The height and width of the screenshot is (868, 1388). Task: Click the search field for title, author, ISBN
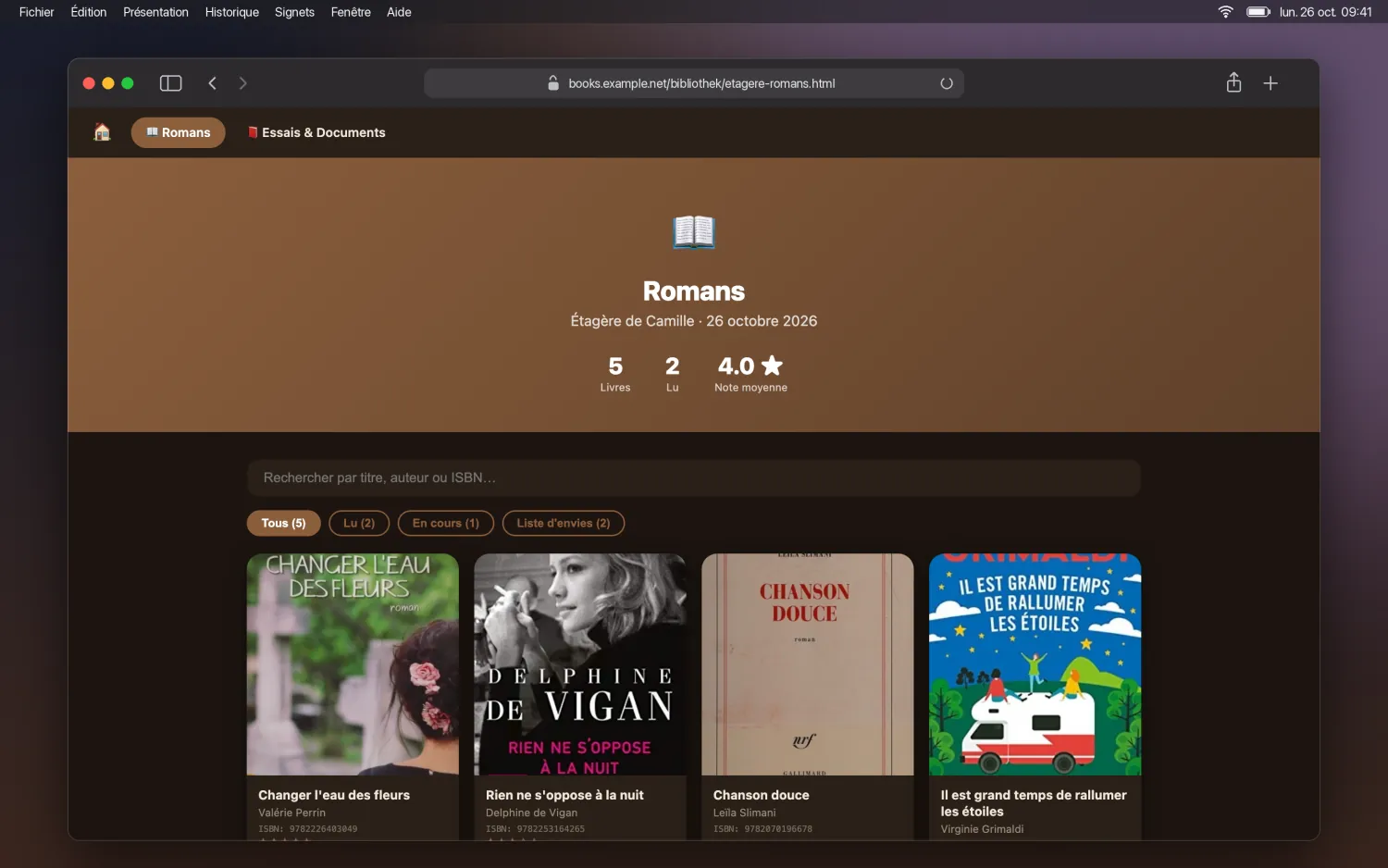pos(694,477)
